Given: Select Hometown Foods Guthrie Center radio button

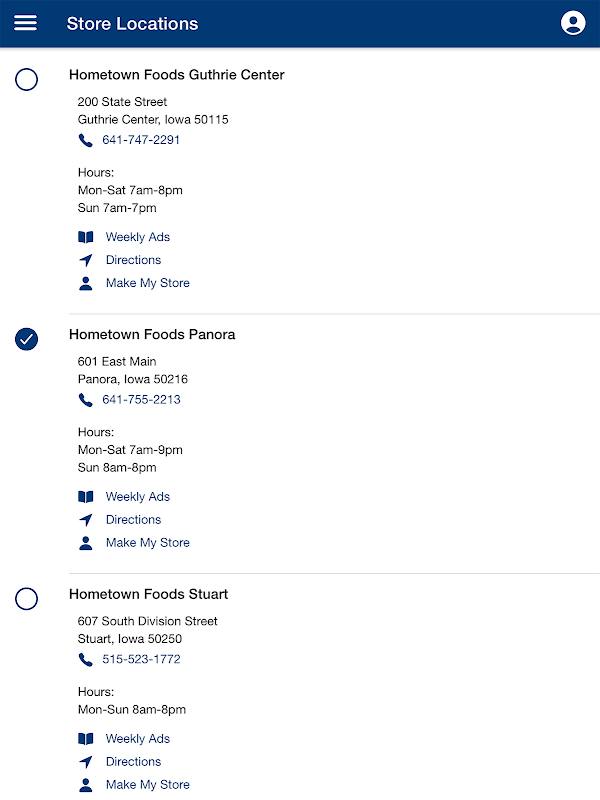Looking at the screenshot, I should click(27, 80).
